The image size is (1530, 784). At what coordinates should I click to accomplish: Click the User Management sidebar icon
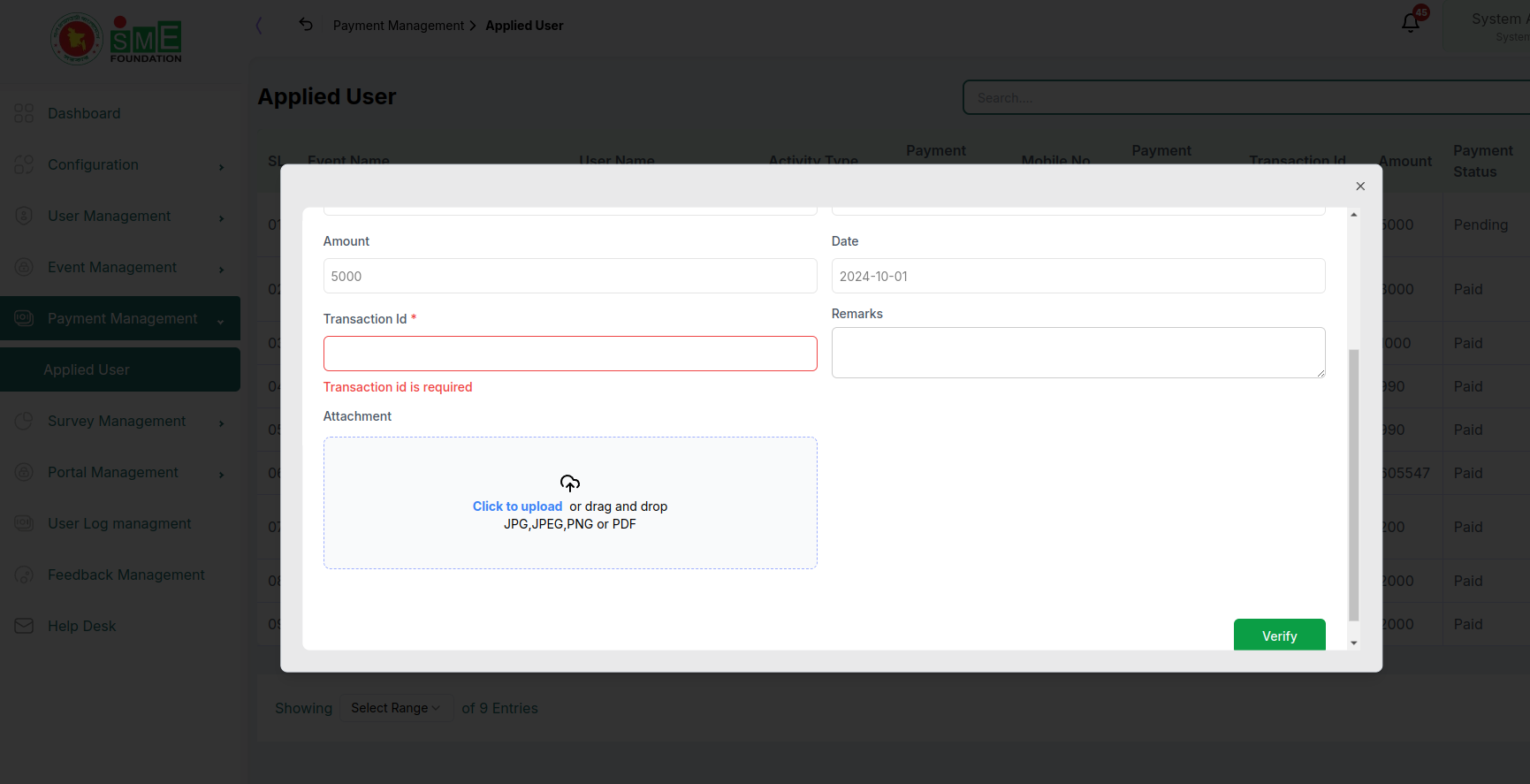coord(24,216)
